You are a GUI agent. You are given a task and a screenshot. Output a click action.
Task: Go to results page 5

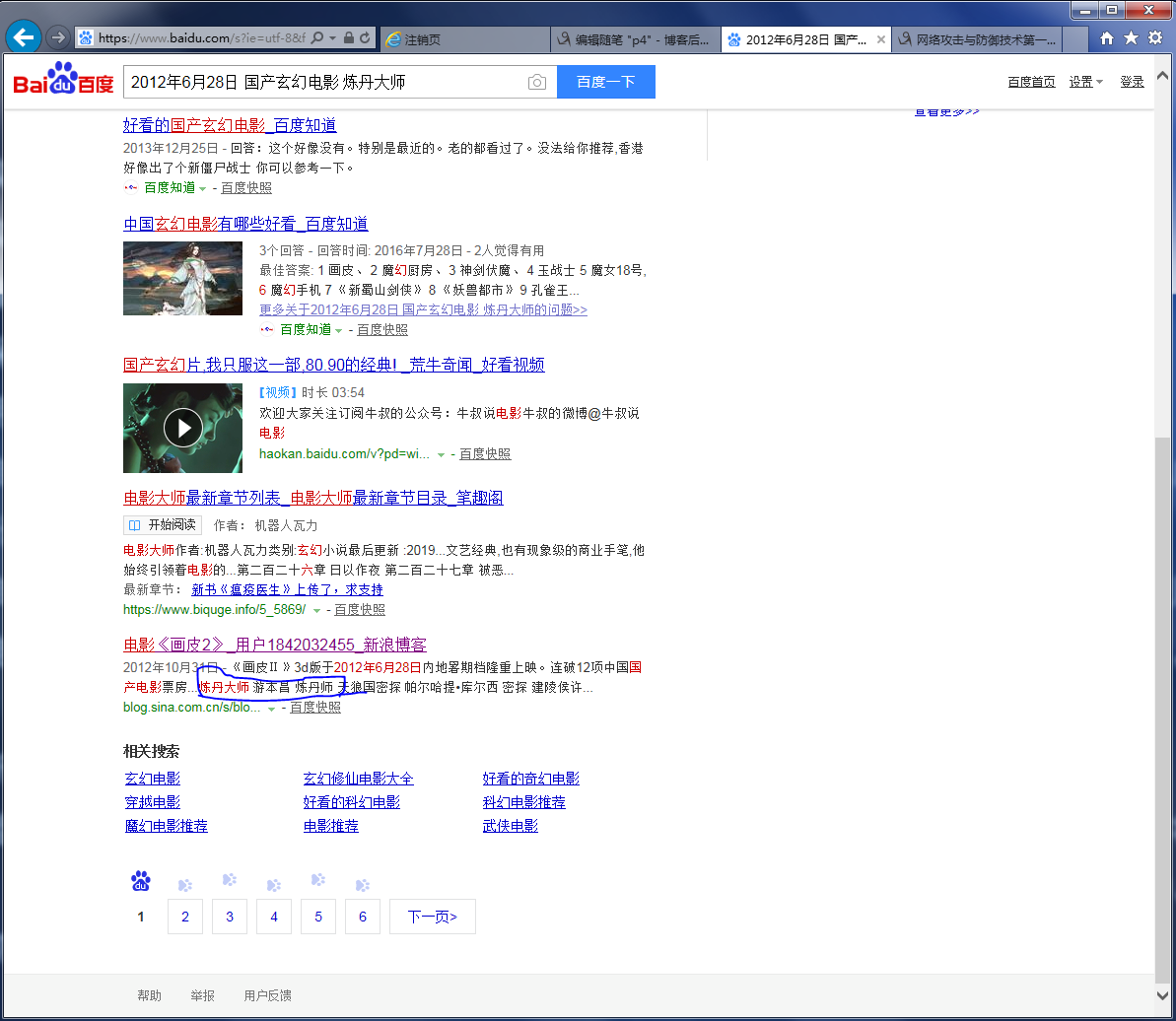pyautogui.click(x=318, y=917)
